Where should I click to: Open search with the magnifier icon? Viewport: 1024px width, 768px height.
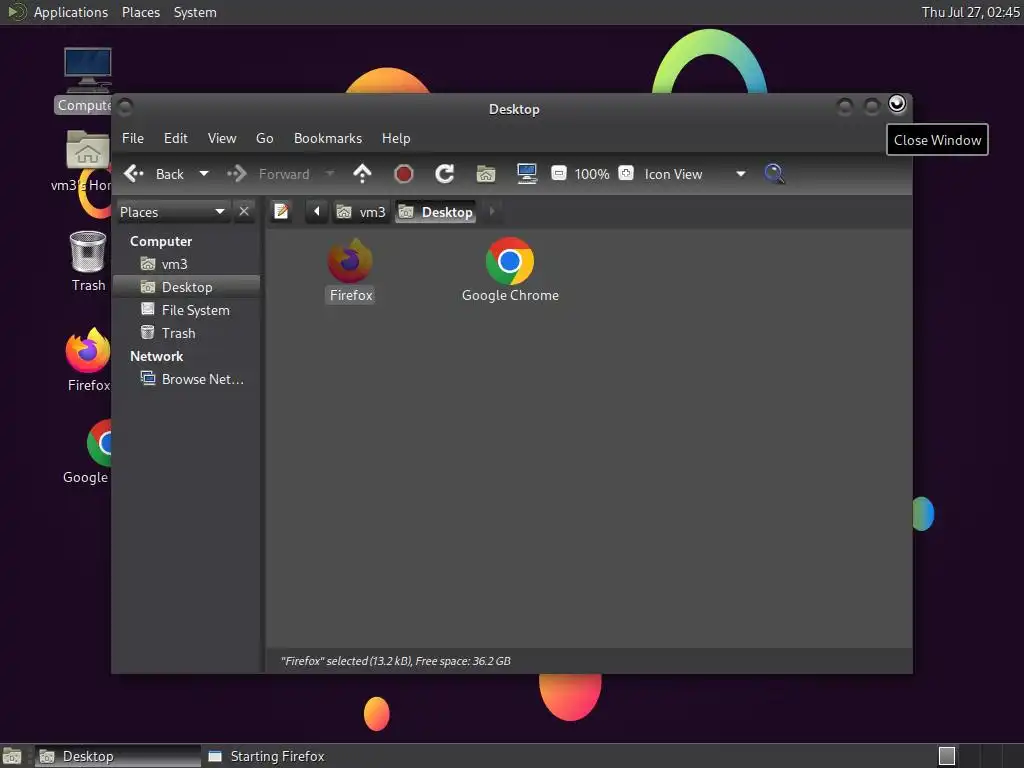(774, 174)
